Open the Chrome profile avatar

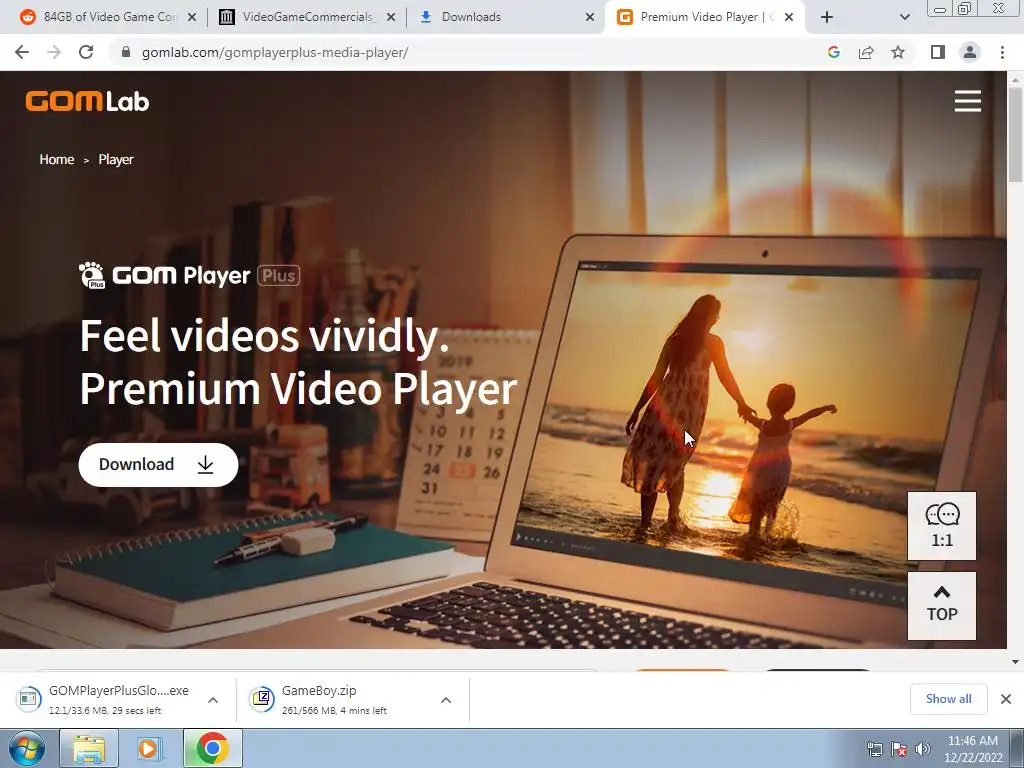coord(970,52)
